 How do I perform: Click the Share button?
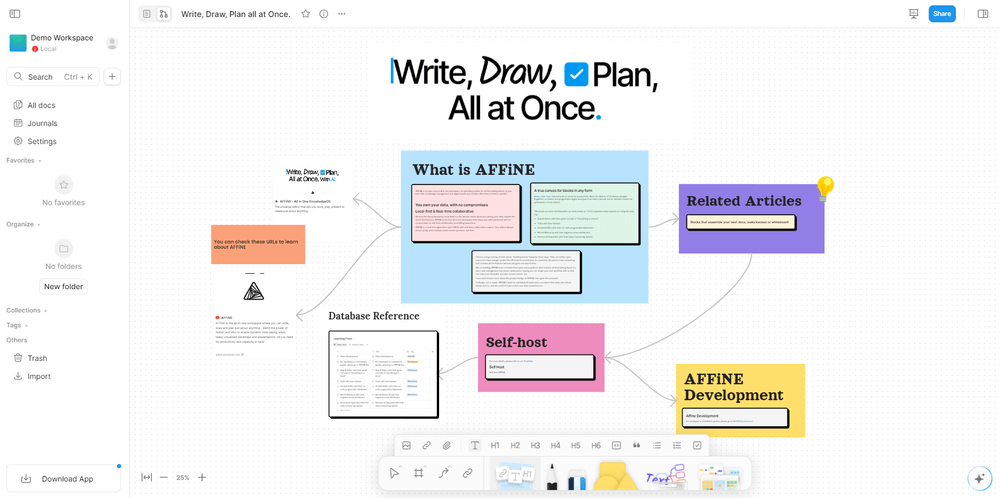point(942,13)
